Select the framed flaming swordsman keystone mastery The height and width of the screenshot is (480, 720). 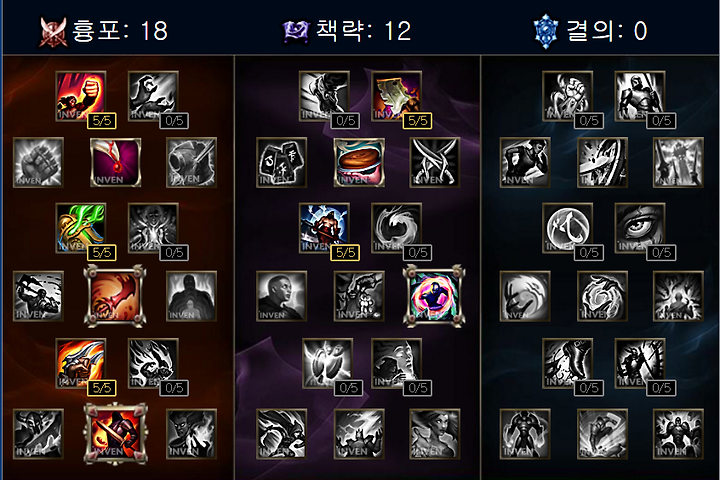tap(115, 433)
